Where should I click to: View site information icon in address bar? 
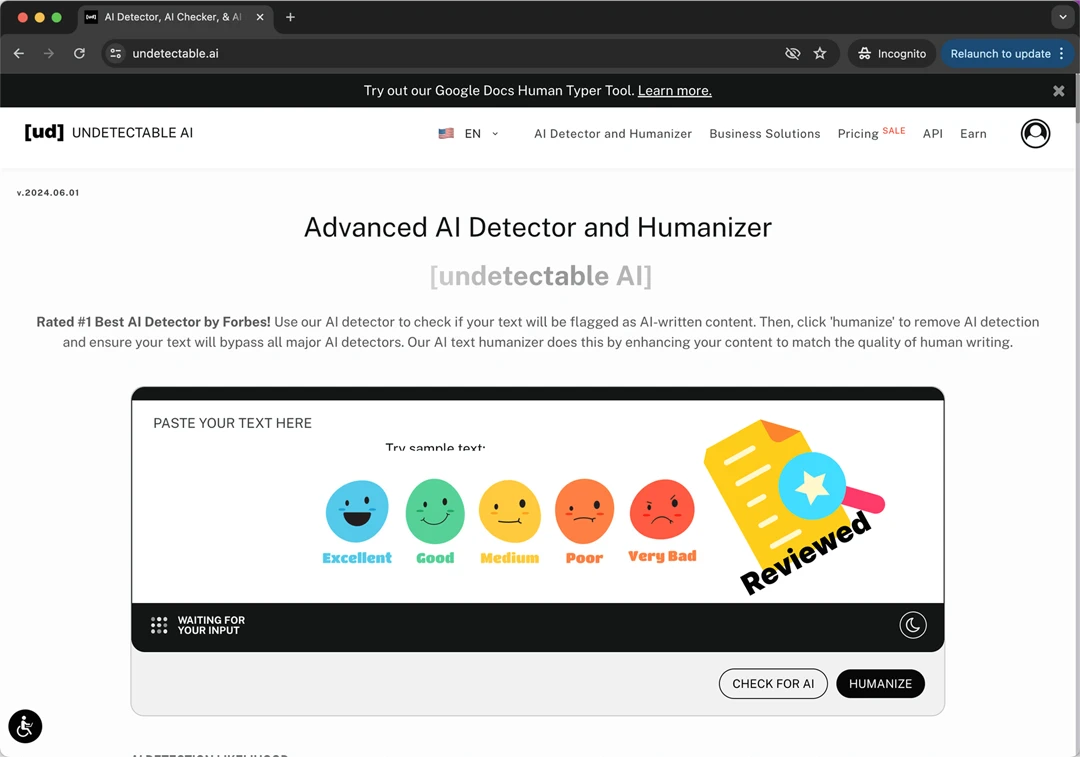(x=116, y=54)
